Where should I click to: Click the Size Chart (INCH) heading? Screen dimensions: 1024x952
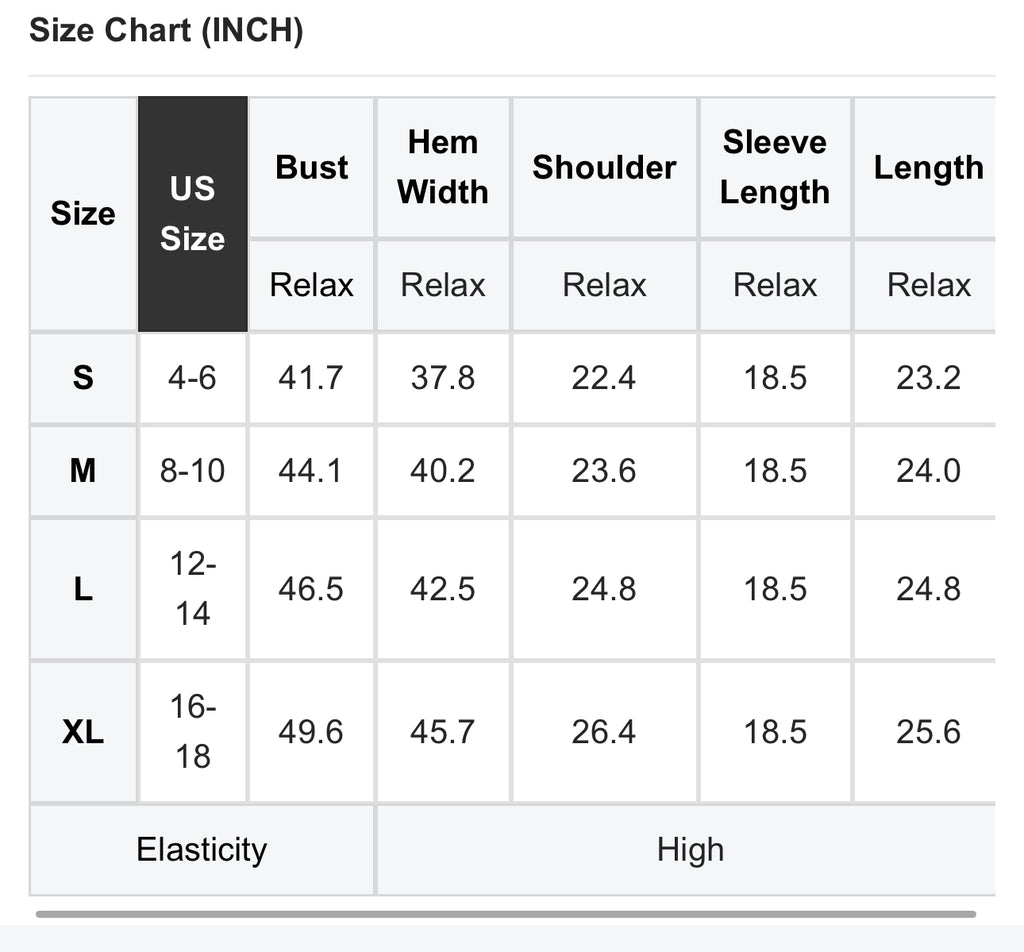(x=166, y=31)
